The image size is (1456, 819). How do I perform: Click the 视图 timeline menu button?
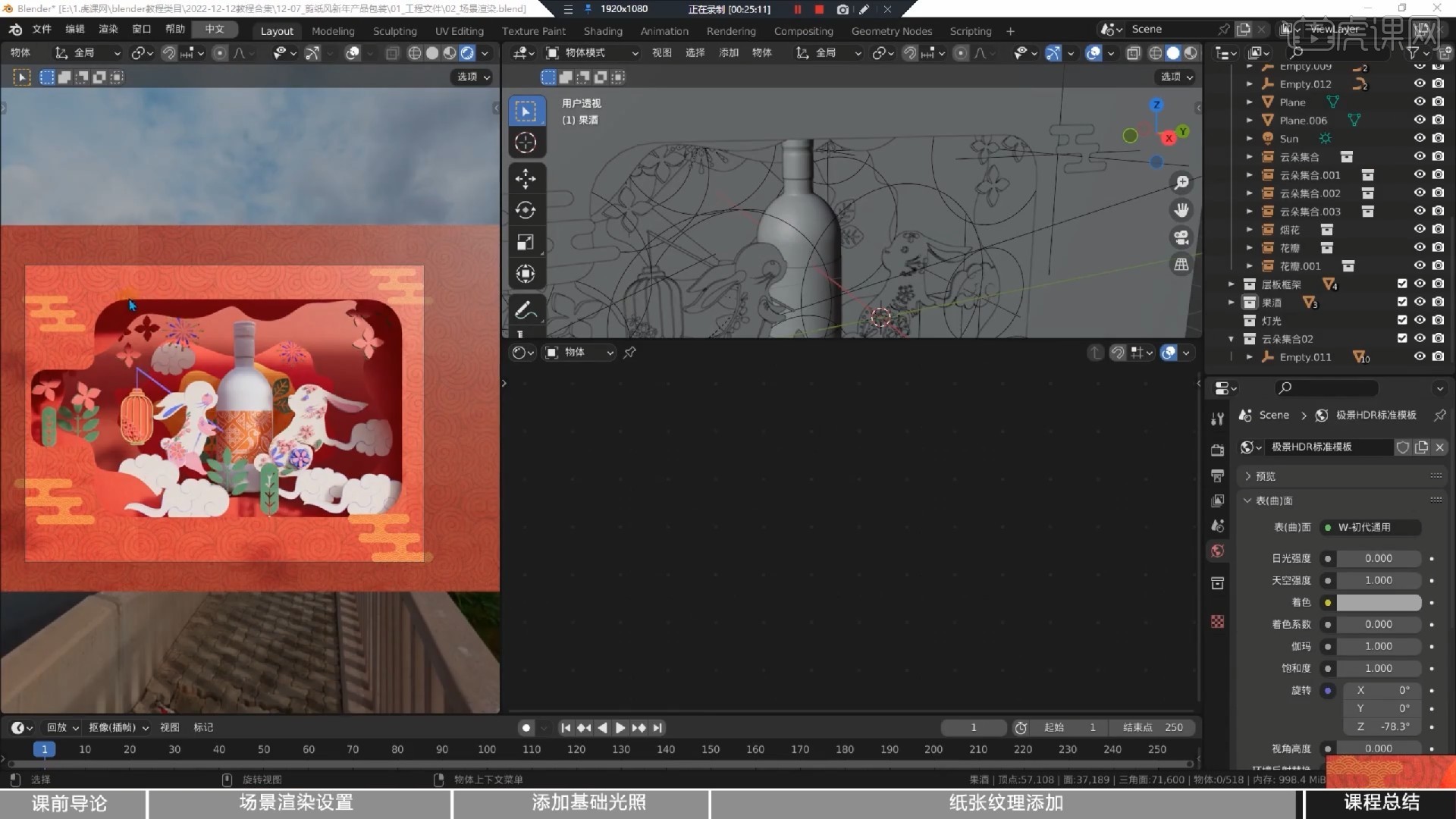tap(170, 727)
